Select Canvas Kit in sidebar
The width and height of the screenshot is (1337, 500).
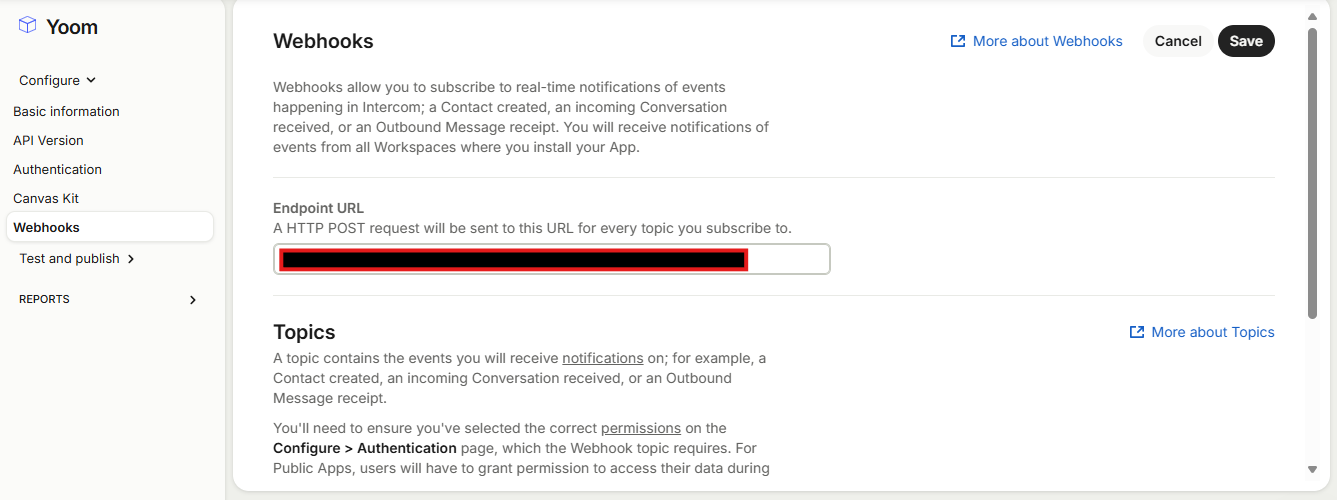point(46,198)
